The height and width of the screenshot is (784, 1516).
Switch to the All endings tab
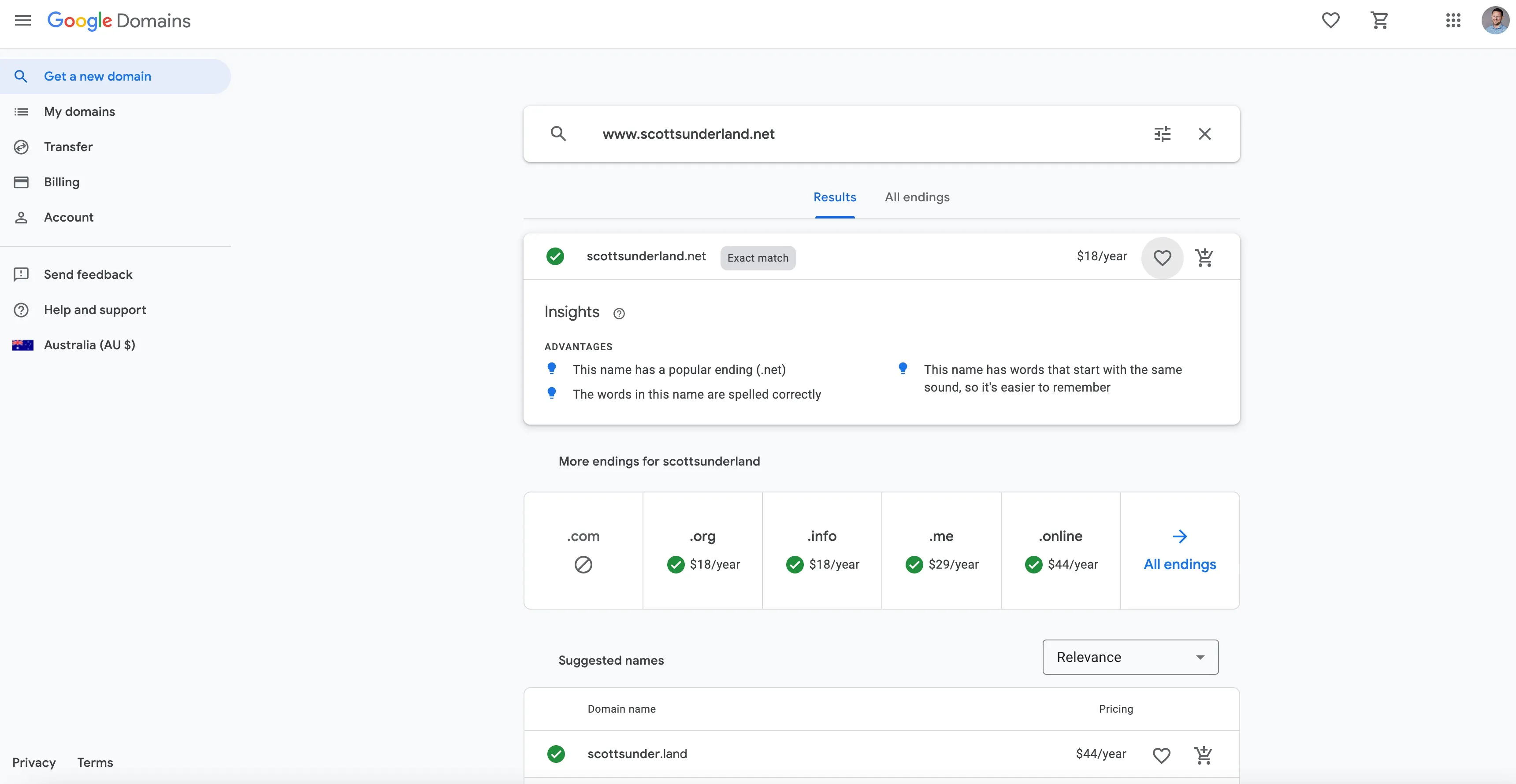[917, 198]
